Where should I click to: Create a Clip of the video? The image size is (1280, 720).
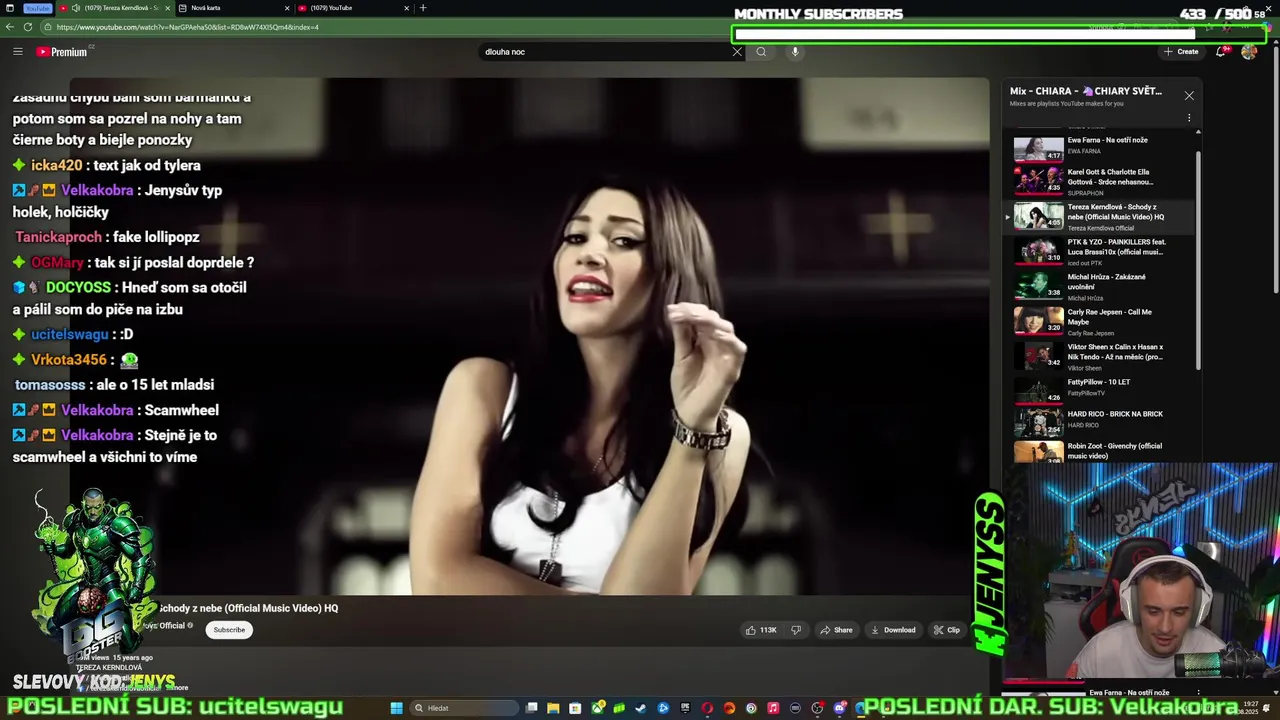click(x=946, y=630)
